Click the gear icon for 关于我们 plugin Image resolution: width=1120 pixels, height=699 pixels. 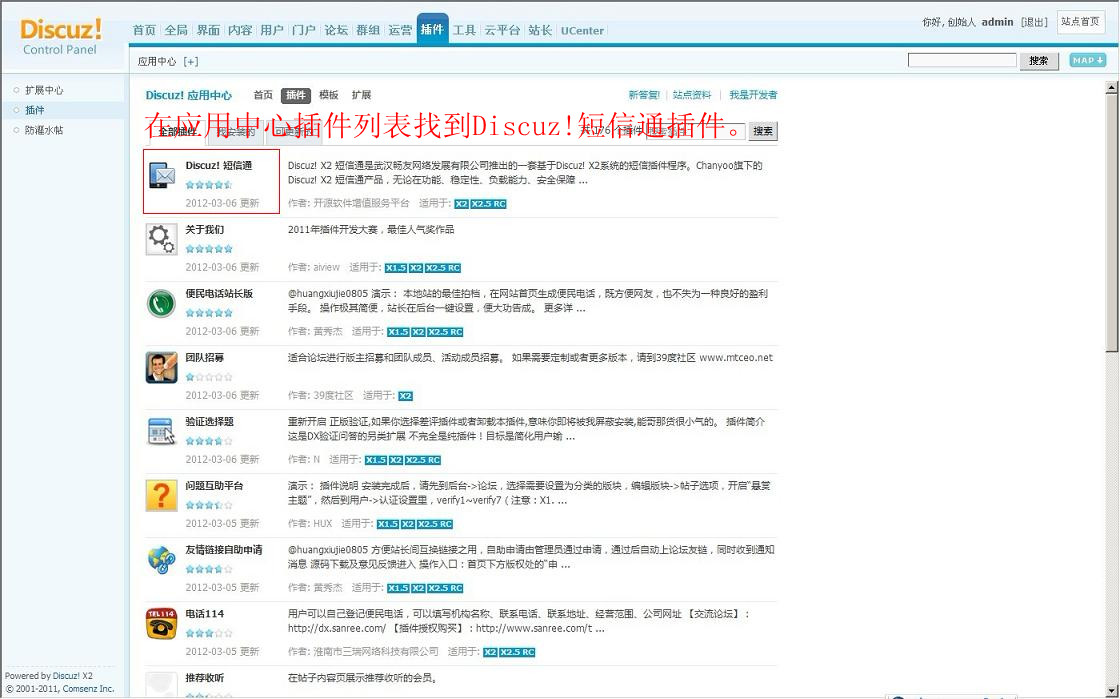(x=161, y=239)
